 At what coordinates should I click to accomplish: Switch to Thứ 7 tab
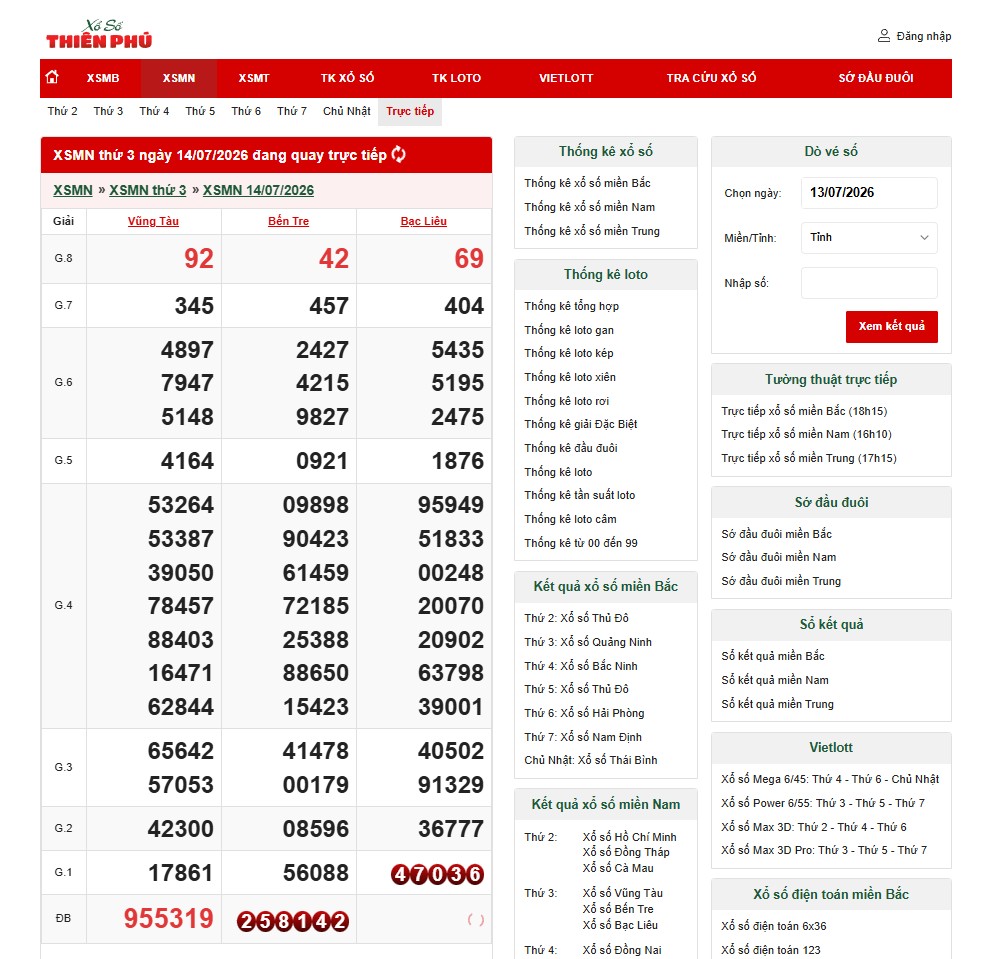292,111
